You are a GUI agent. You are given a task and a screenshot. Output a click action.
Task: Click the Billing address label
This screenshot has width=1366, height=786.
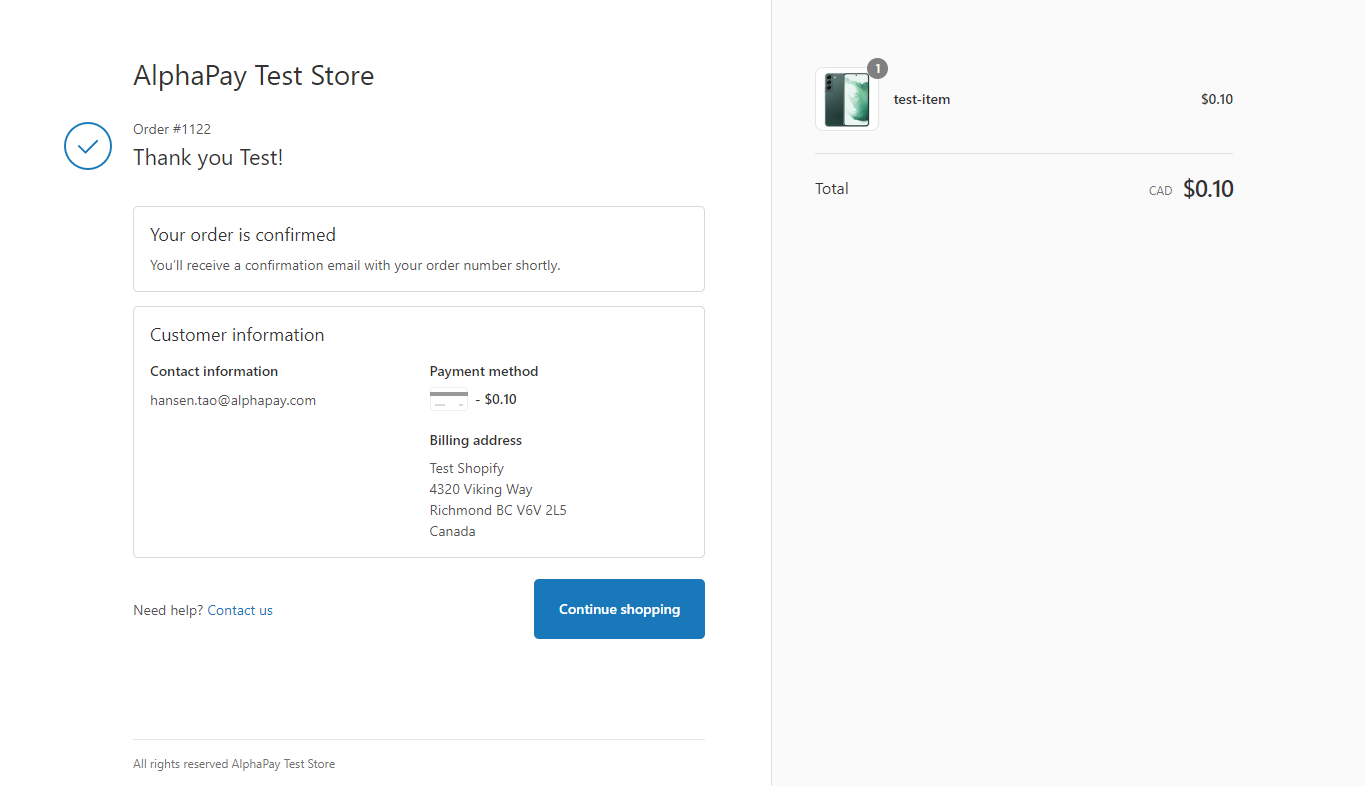pyautogui.click(x=476, y=440)
